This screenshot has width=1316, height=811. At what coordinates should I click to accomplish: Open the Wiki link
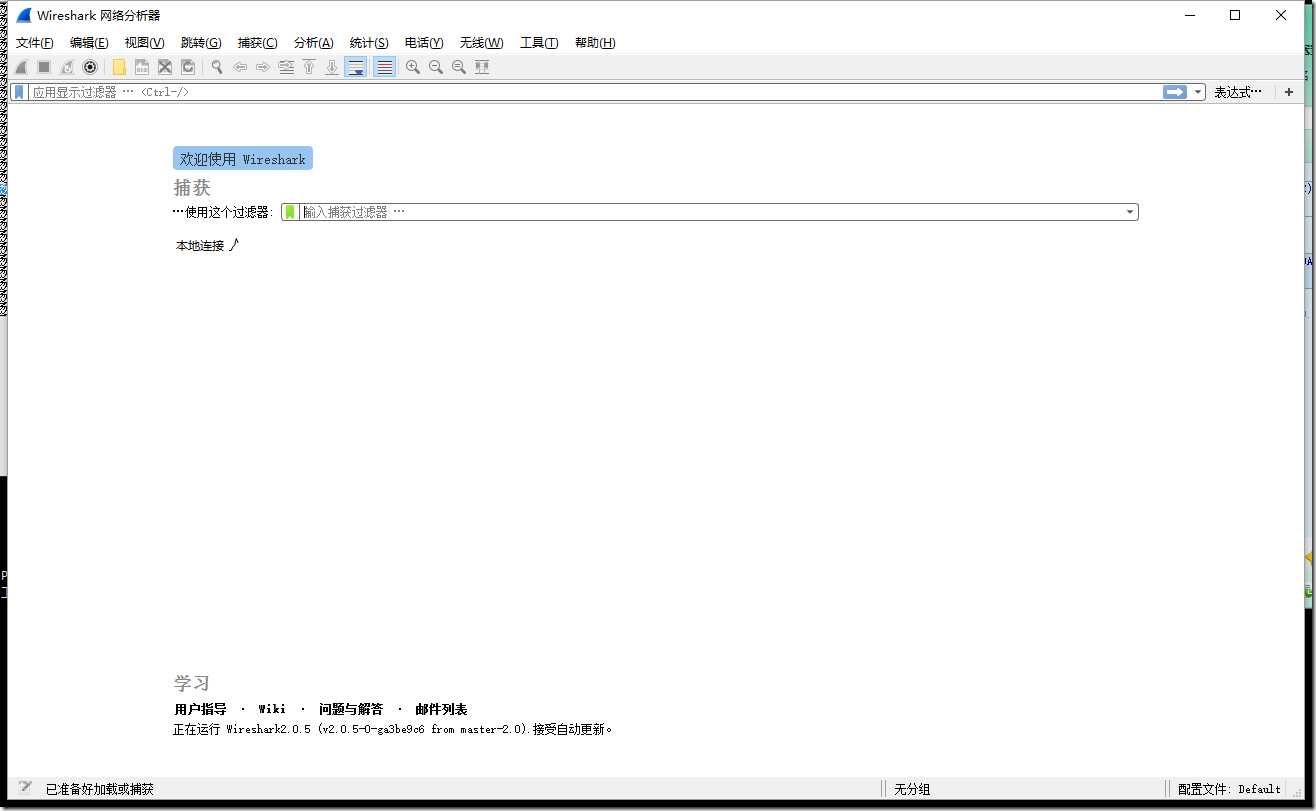[x=272, y=709]
